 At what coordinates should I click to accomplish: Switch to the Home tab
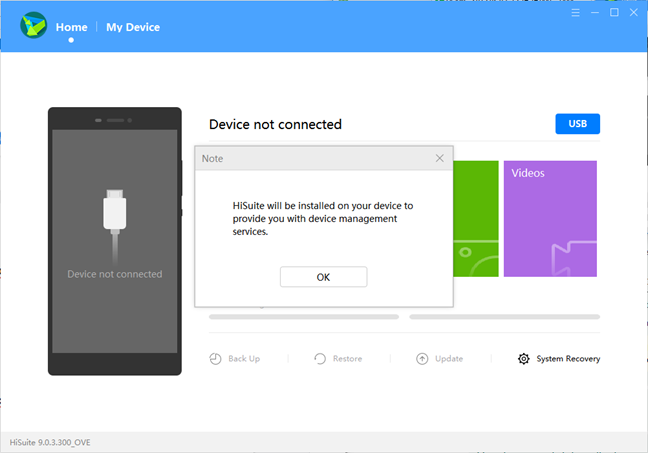pyautogui.click(x=71, y=27)
